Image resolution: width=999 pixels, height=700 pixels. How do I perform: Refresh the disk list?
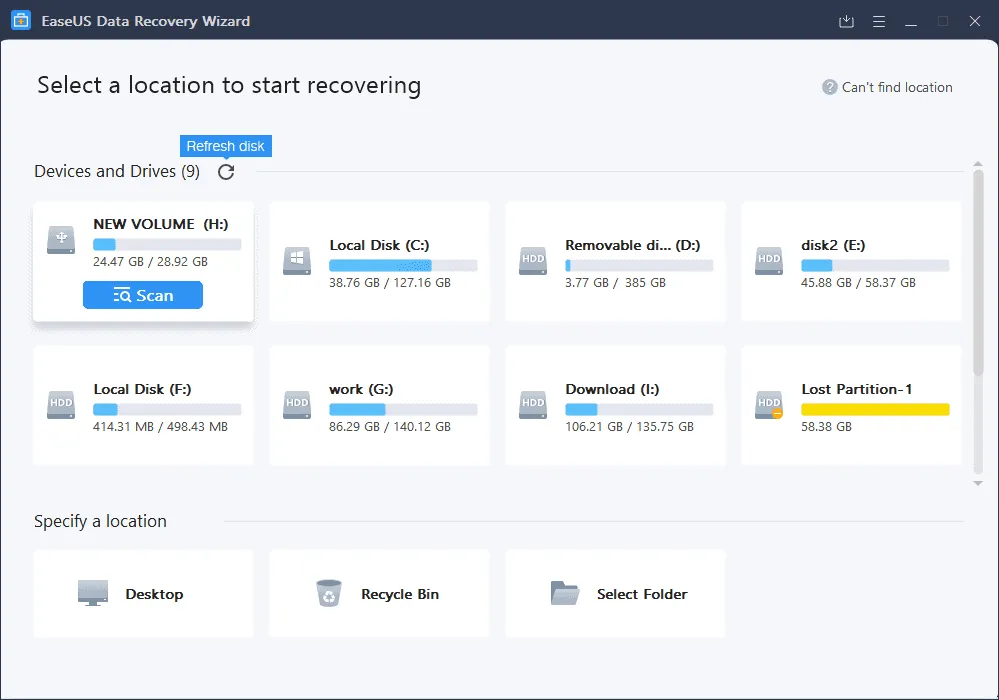click(226, 171)
